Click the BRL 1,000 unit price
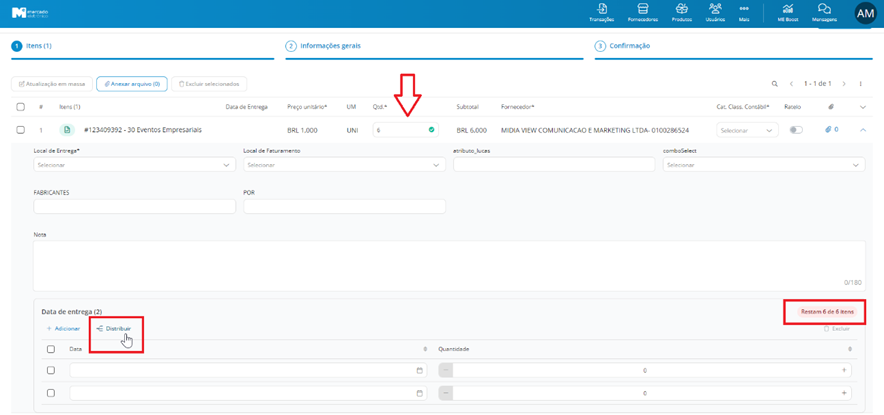The image size is (884, 415). coord(303,130)
